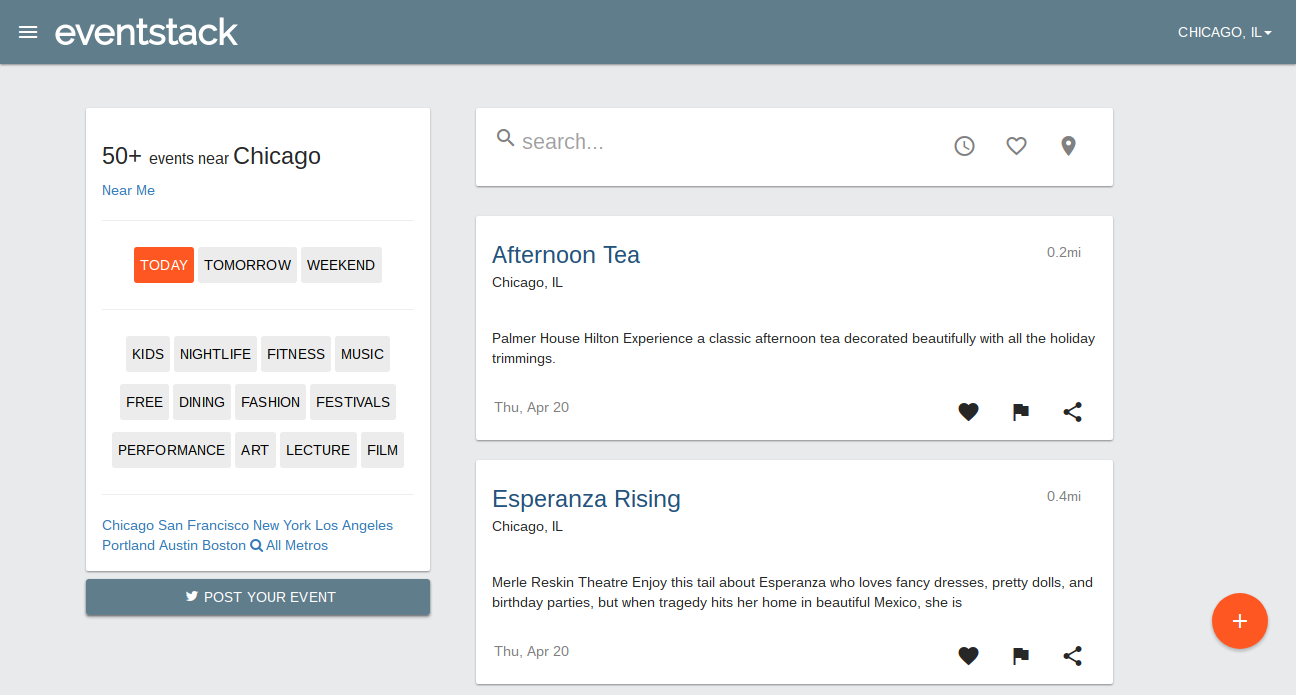Click the map pin icon in search bar
1296x695 pixels.
click(1068, 145)
